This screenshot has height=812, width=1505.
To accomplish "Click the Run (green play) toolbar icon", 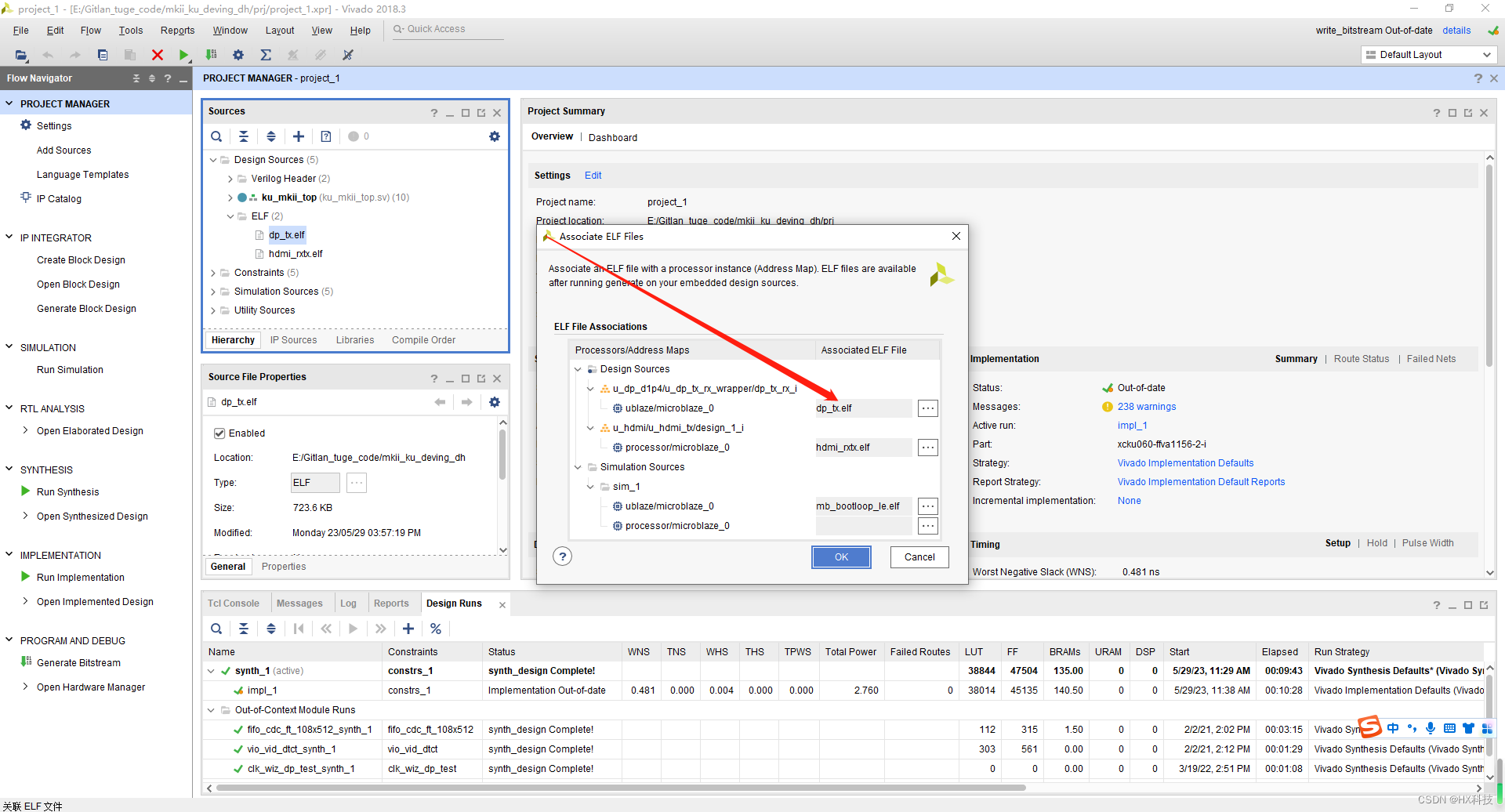I will 183,55.
